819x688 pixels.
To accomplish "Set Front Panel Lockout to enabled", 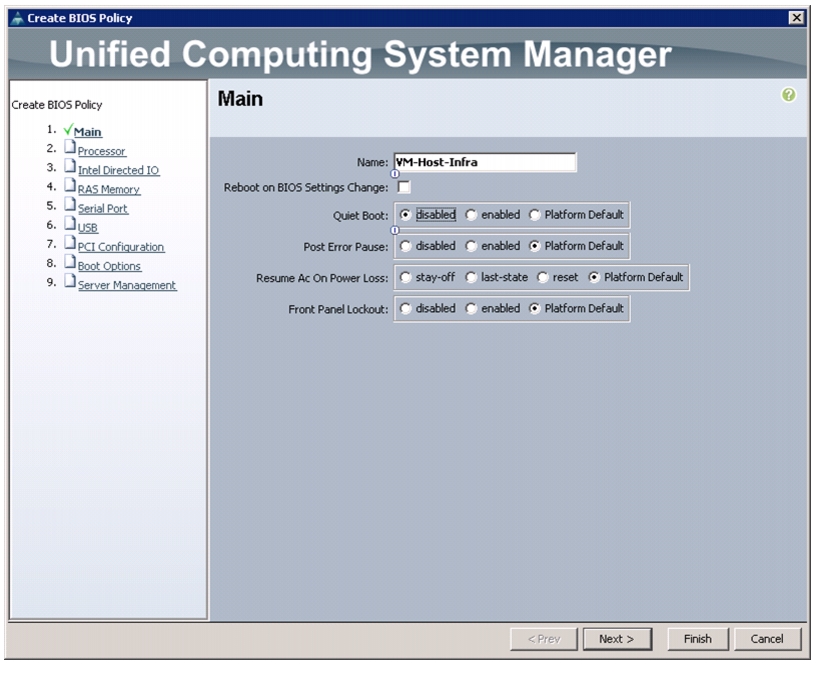I will click(x=471, y=309).
